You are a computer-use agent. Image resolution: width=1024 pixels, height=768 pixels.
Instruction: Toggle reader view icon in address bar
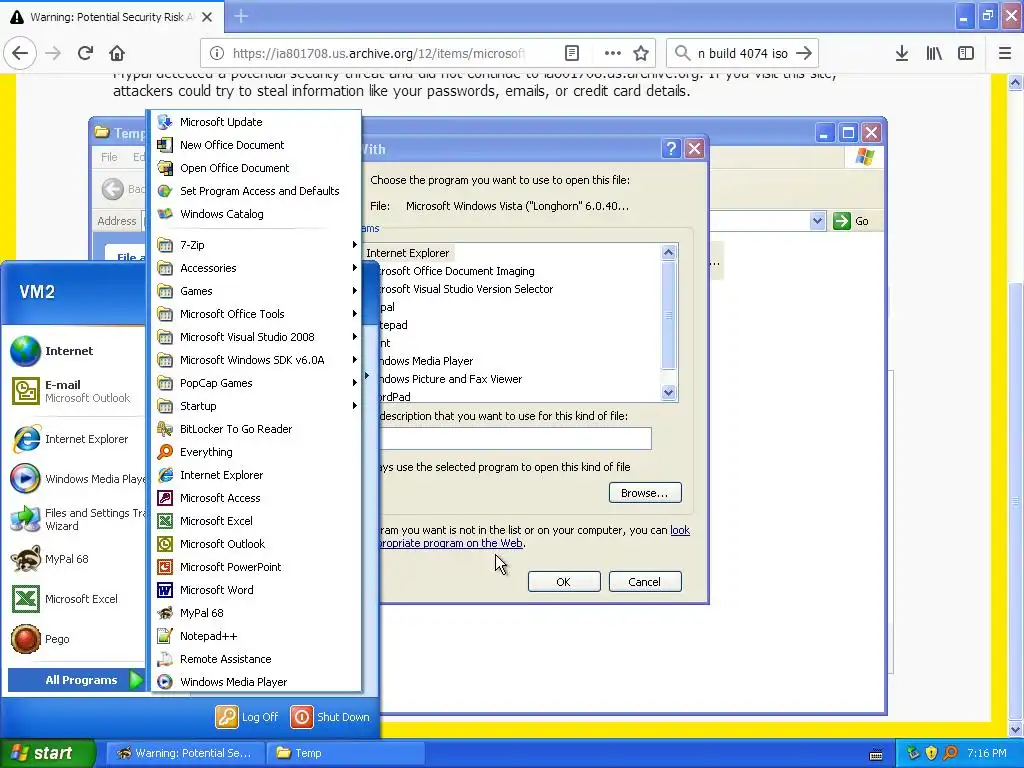[x=571, y=54]
